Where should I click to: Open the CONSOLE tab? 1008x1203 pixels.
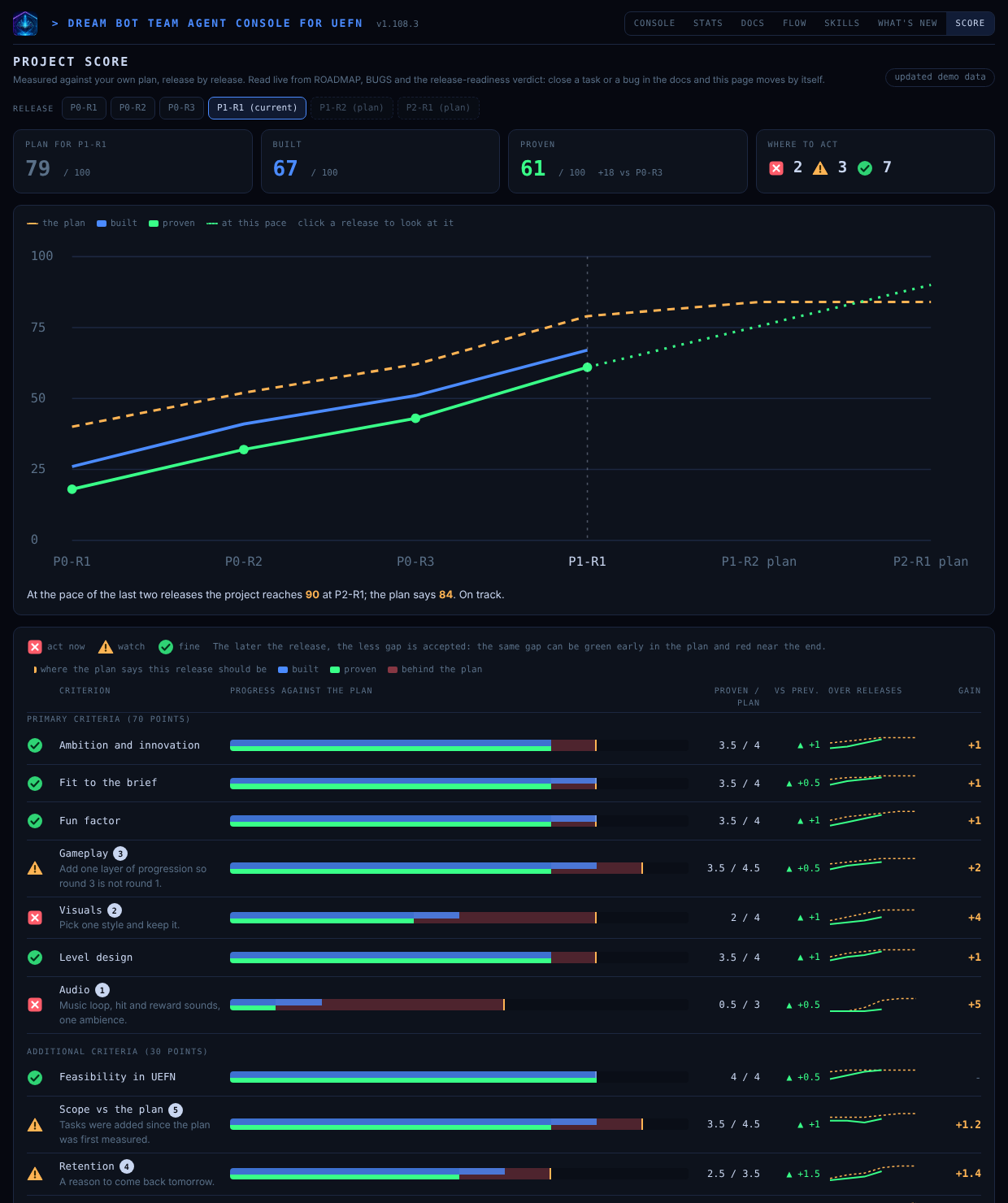point(654,24)
